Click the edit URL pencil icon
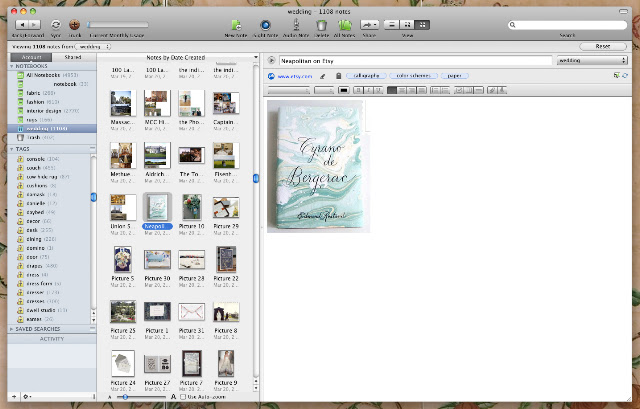 coord(322,76)
